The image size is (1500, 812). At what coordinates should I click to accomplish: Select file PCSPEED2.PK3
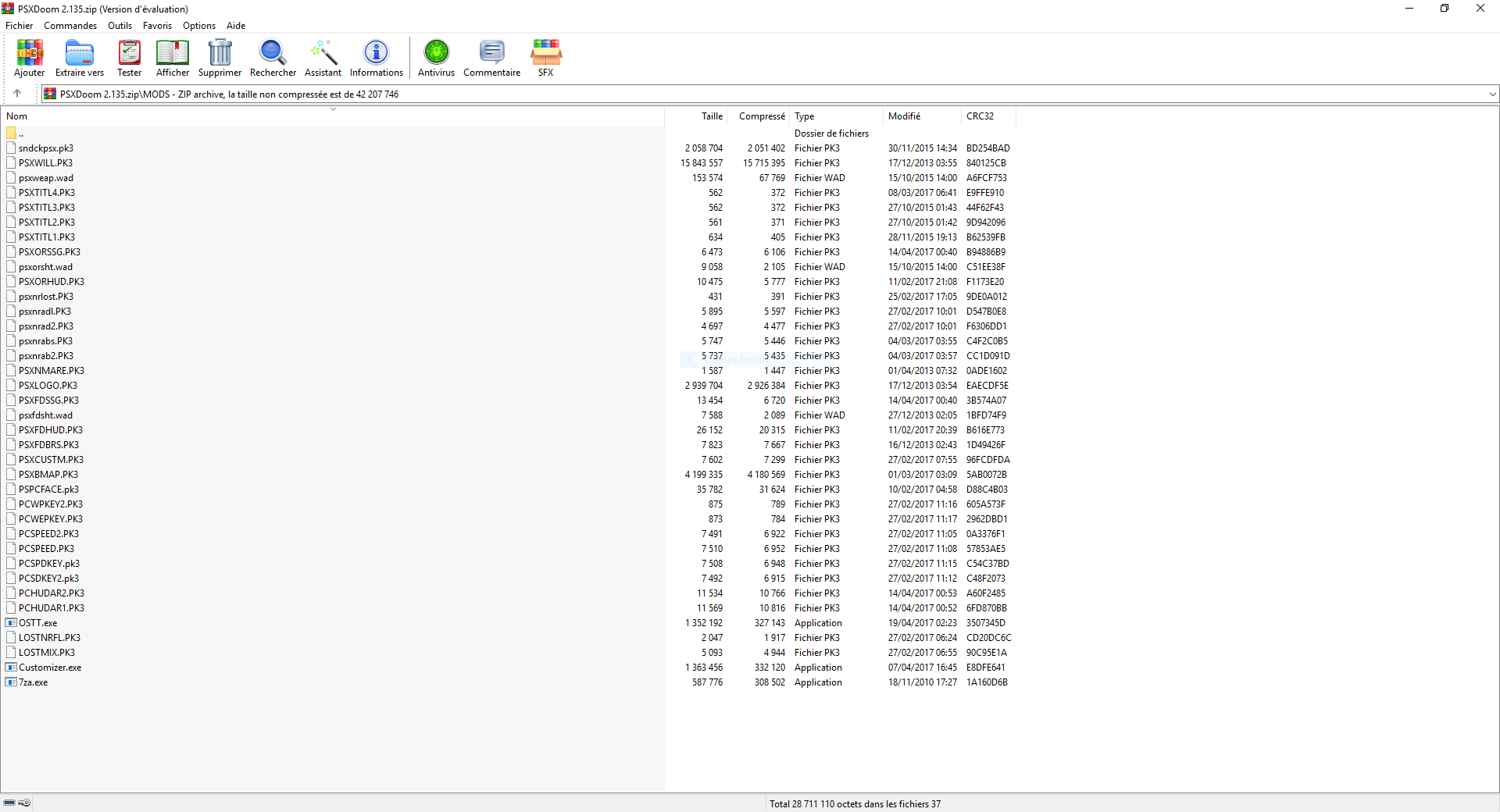tap(48, 534)
